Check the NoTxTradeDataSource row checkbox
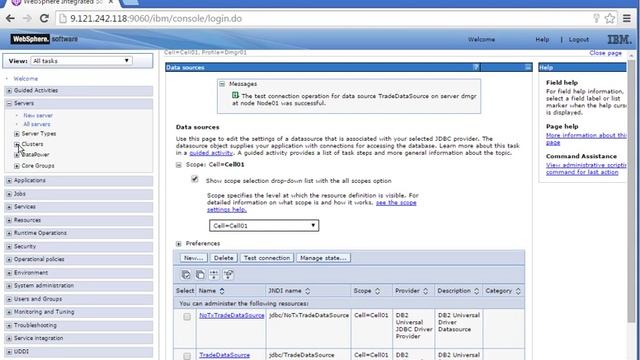This screenshot has height=360, width=640. click(187, 317)
